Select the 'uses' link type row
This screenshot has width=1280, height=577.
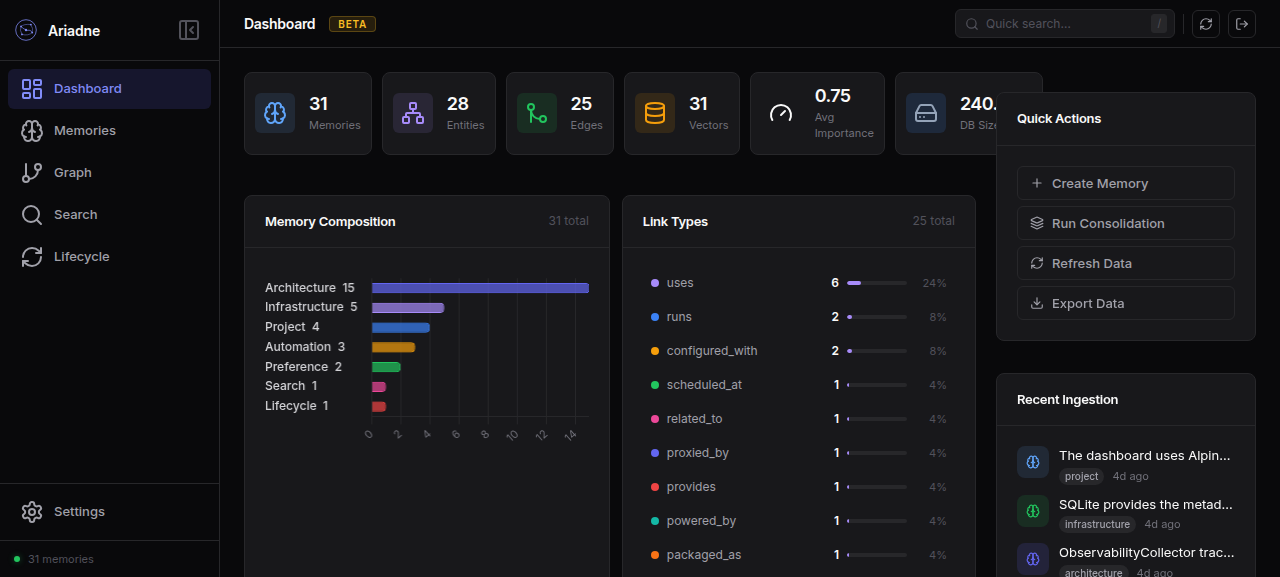[x=798, y=283]
